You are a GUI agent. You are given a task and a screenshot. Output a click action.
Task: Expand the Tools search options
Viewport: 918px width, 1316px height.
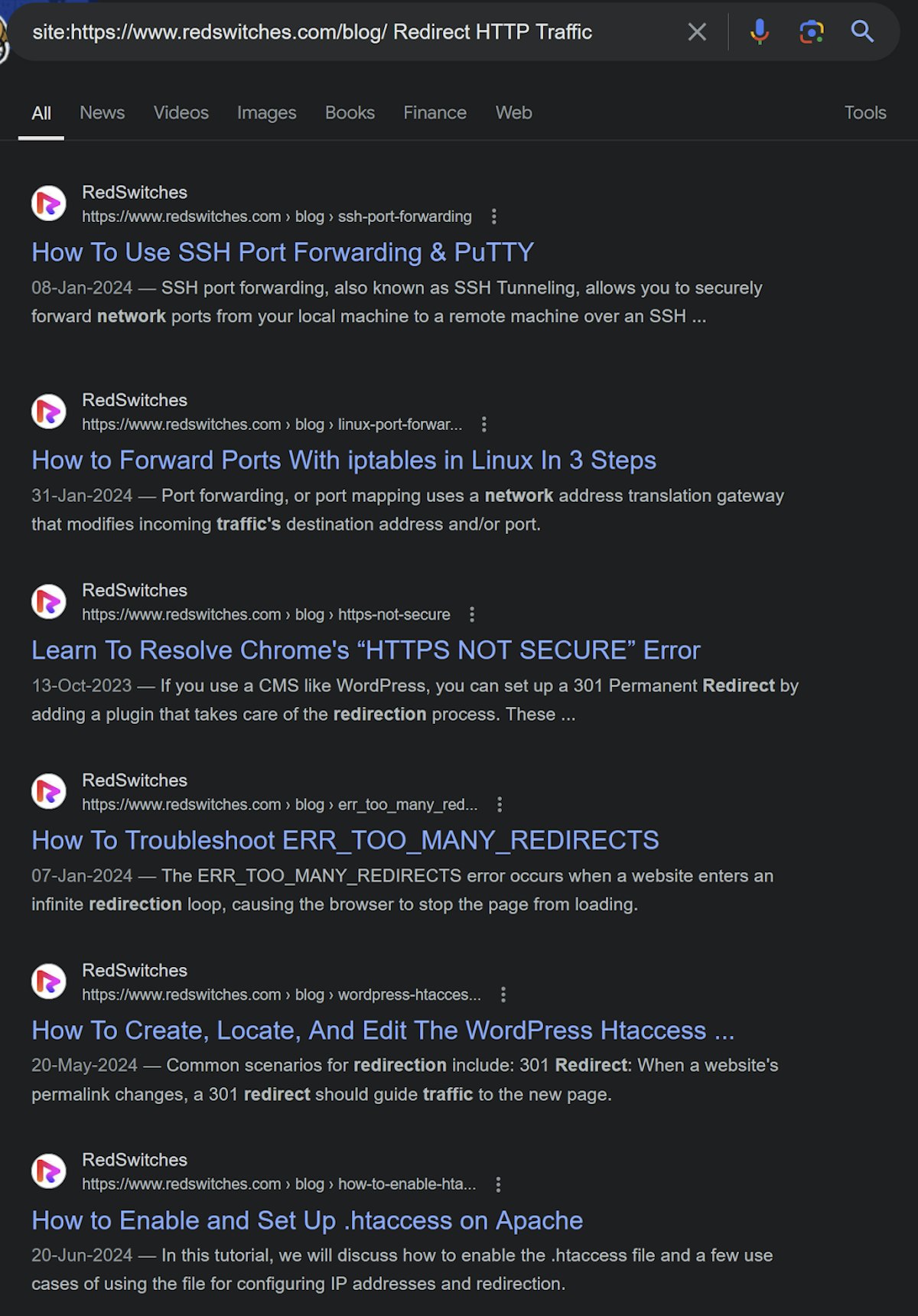pyautogui.click(x=865, y=112)
